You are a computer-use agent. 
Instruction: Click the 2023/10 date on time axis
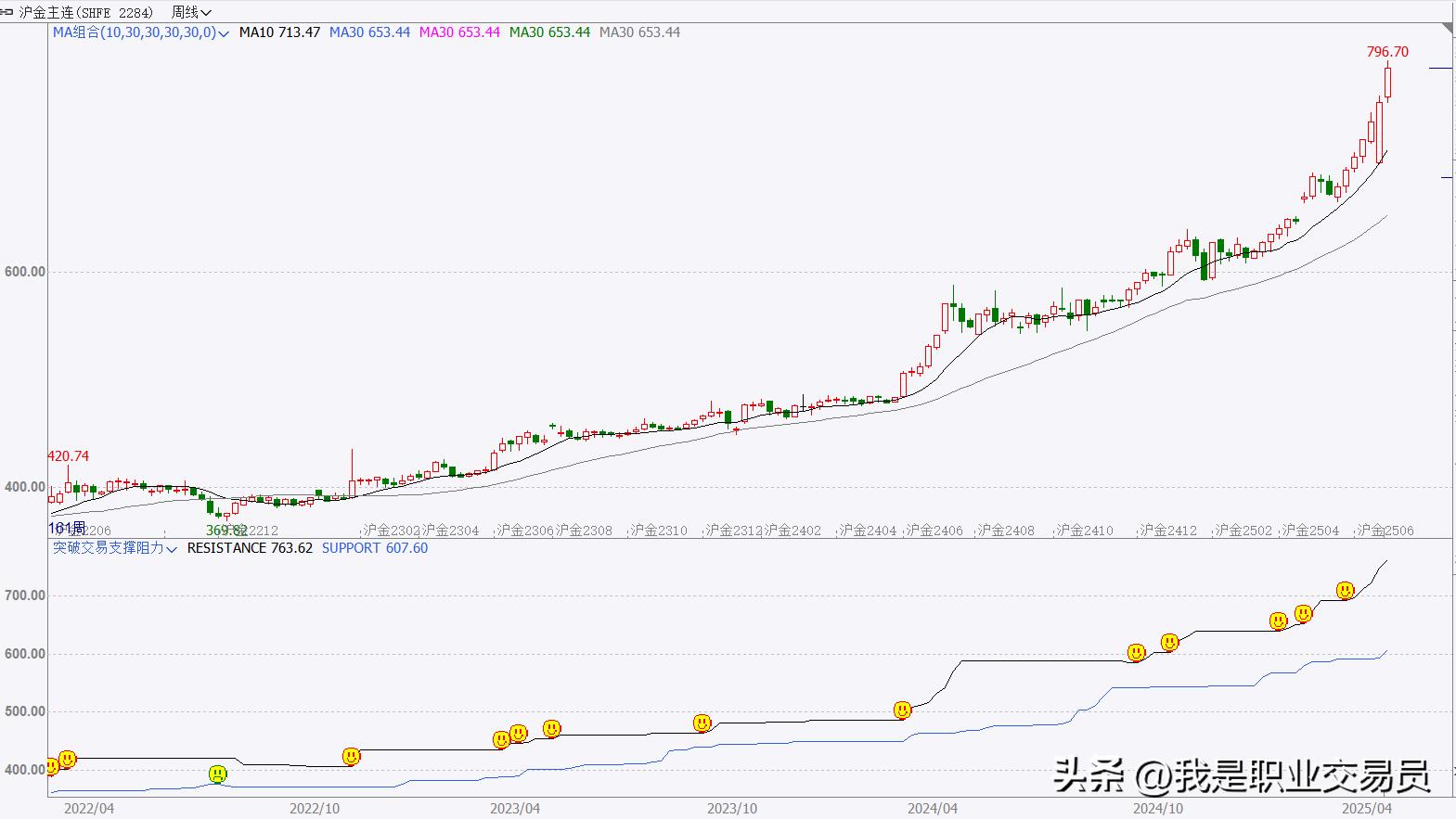[731, 808]
